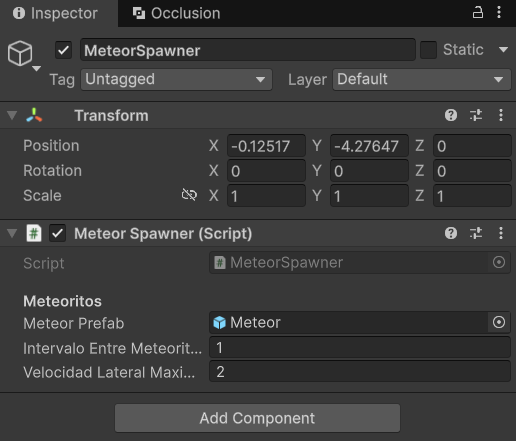Disable the MeteorSpawner GameObject active checkbox

tap(63, 50)
